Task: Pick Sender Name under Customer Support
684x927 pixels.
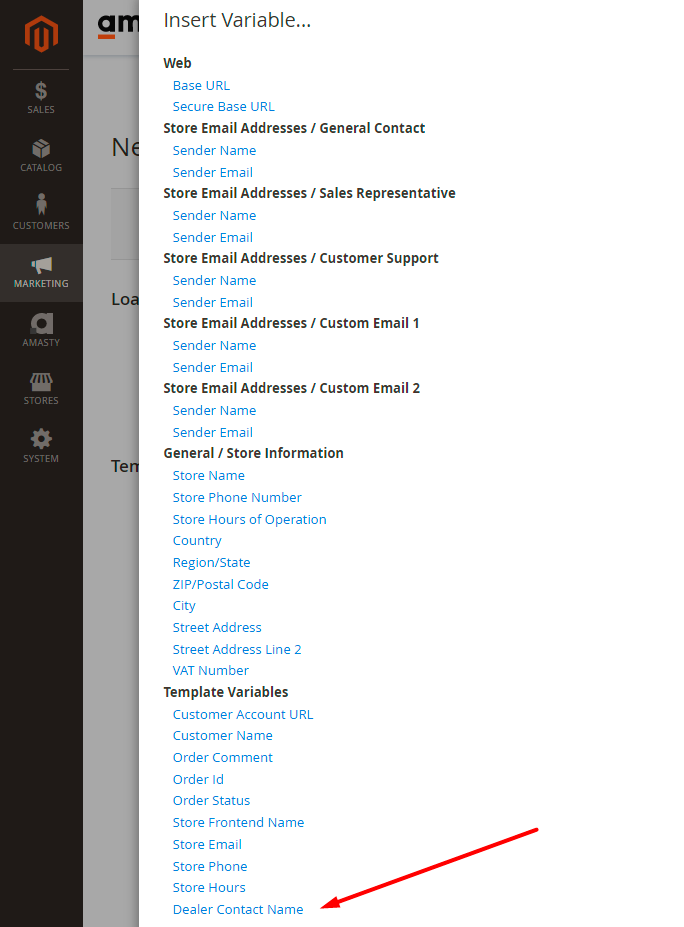Action: click(214, 280)
